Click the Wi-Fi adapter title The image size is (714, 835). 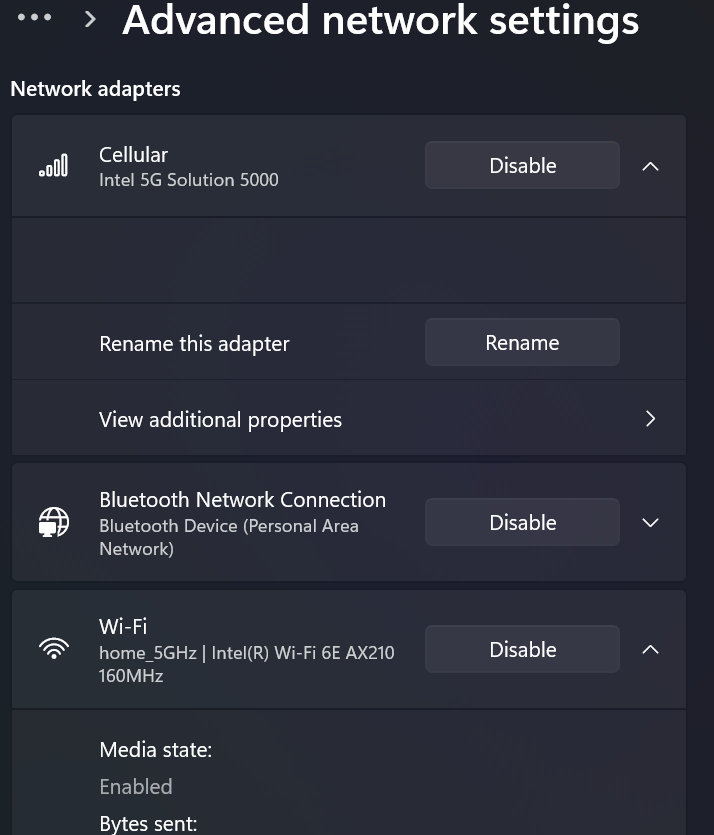(x=123, y=627)
